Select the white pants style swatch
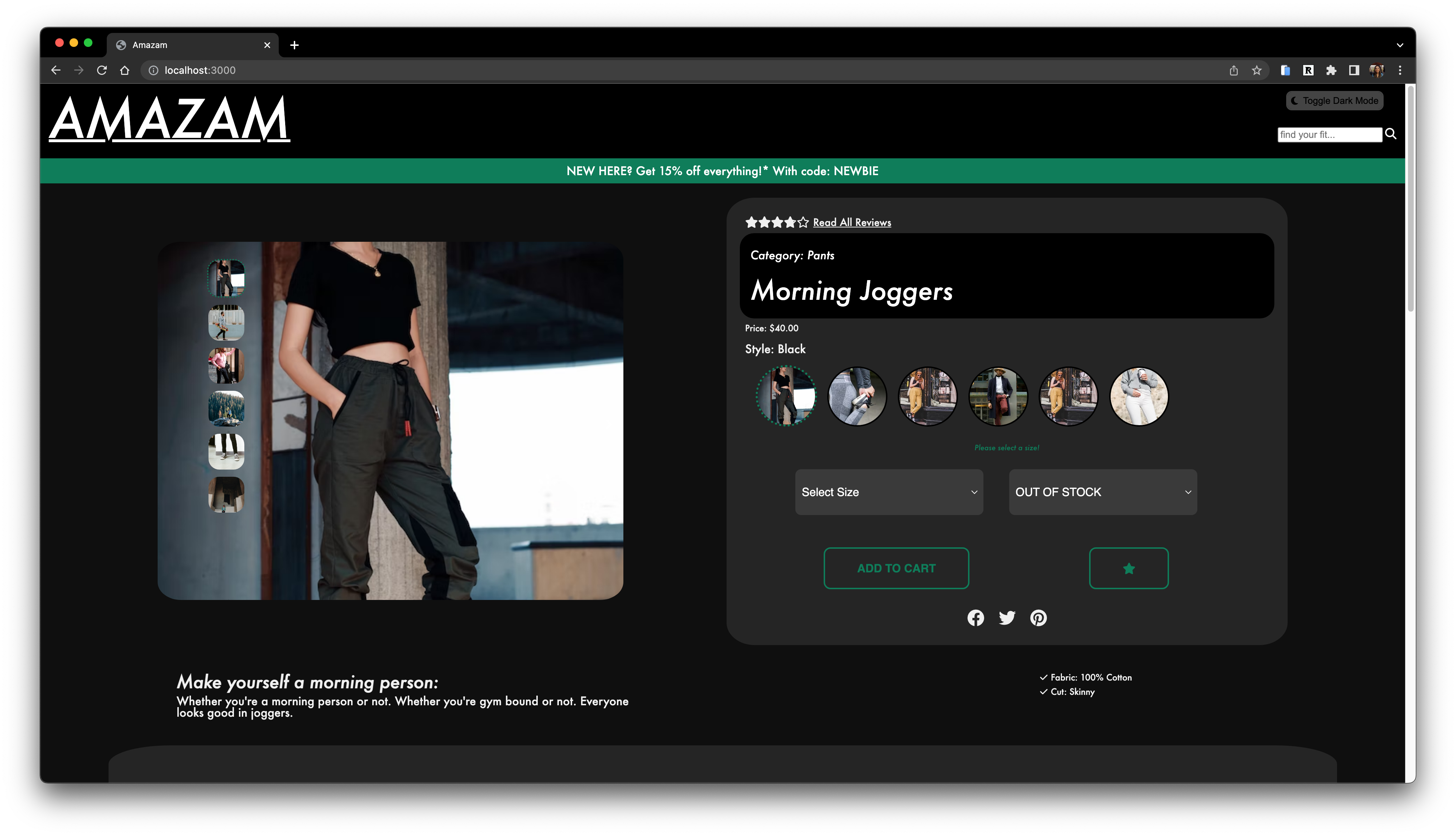Screen dimensions: 1456x836 pos(1139,396)
